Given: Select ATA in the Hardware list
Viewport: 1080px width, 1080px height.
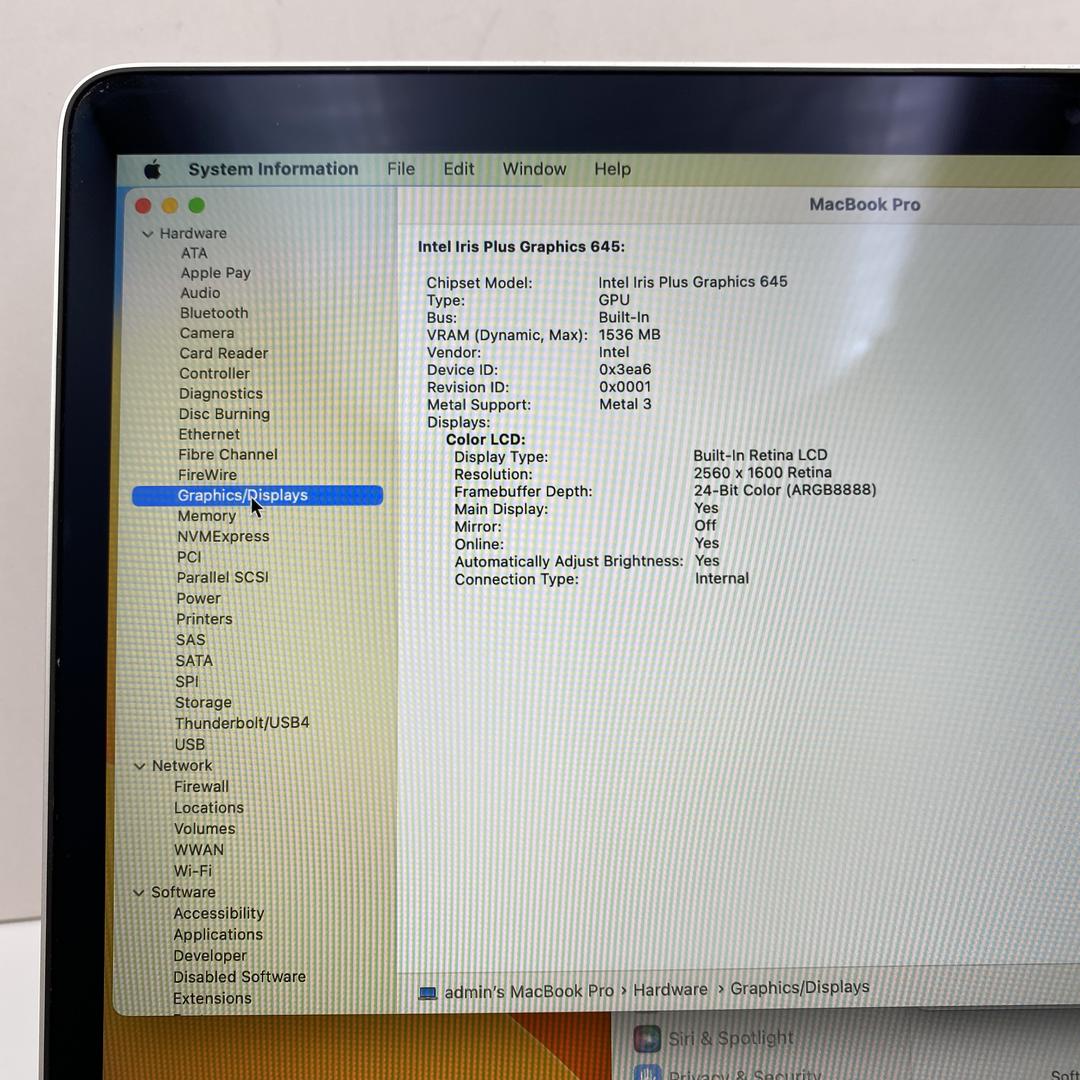Looking at the screenshot, I should pos(194,253).
